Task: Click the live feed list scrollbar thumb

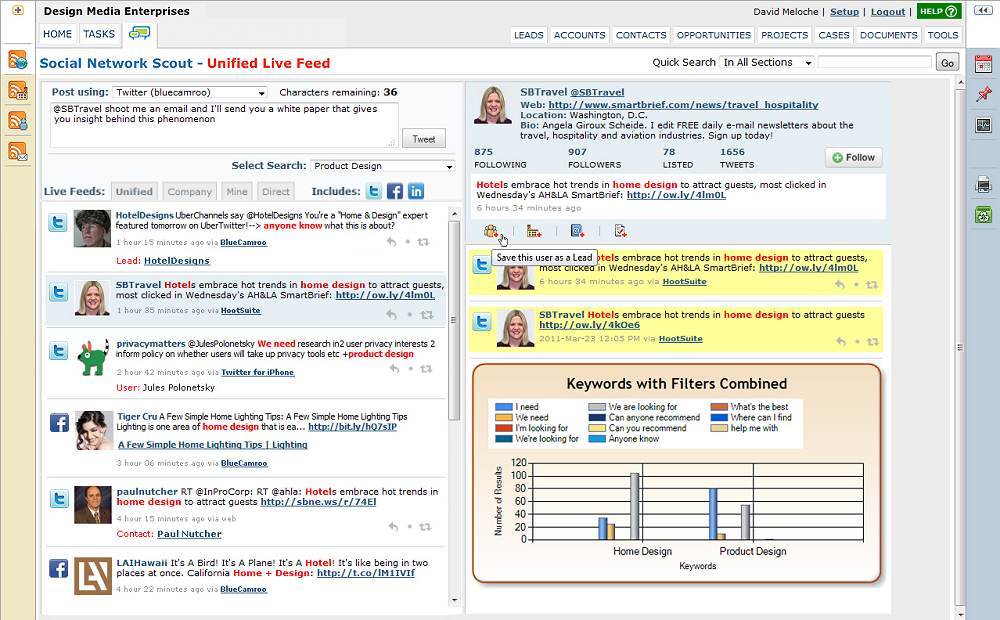Action: (x=454, y=320)
